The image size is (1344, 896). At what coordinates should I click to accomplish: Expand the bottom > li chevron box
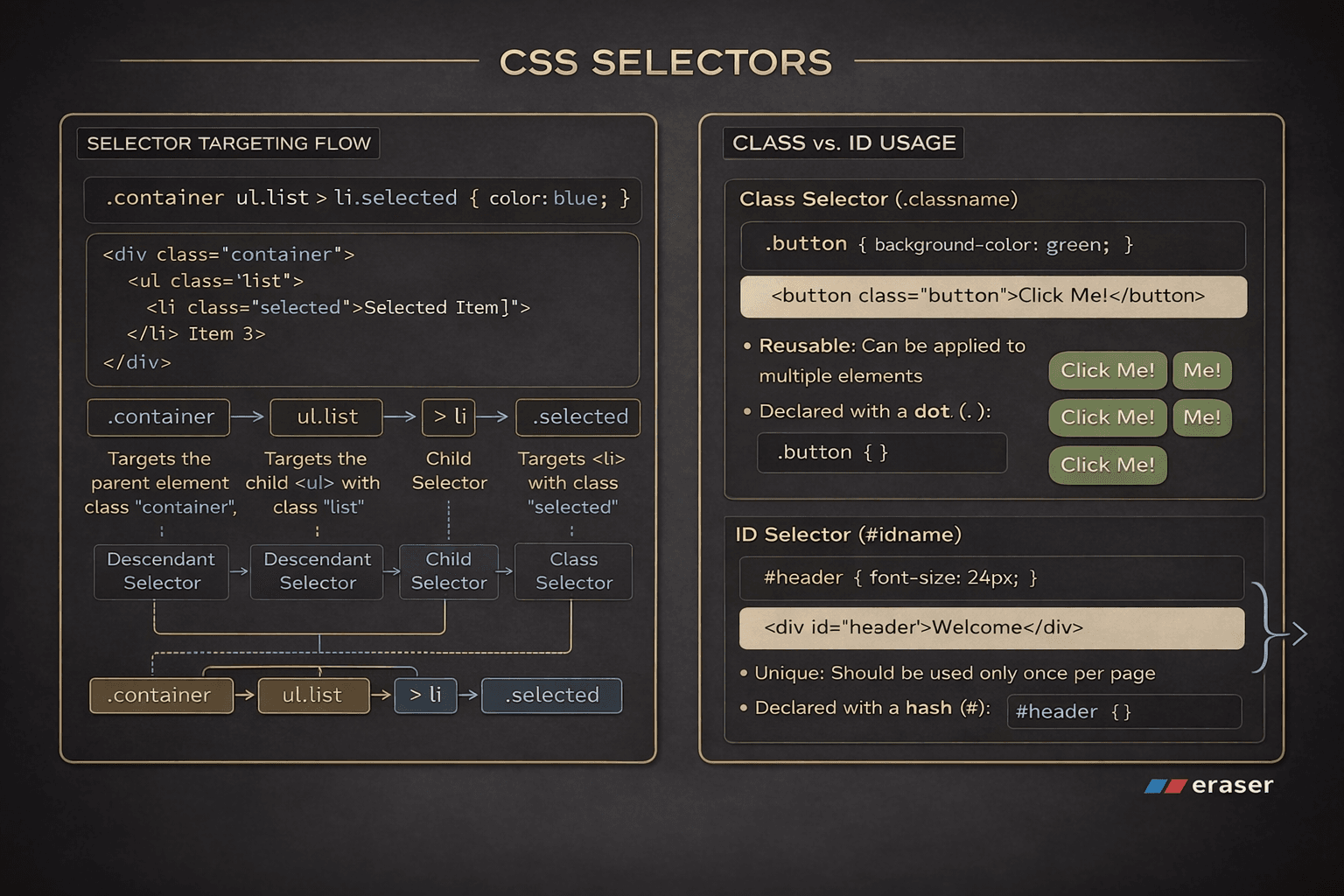point(426,696)
